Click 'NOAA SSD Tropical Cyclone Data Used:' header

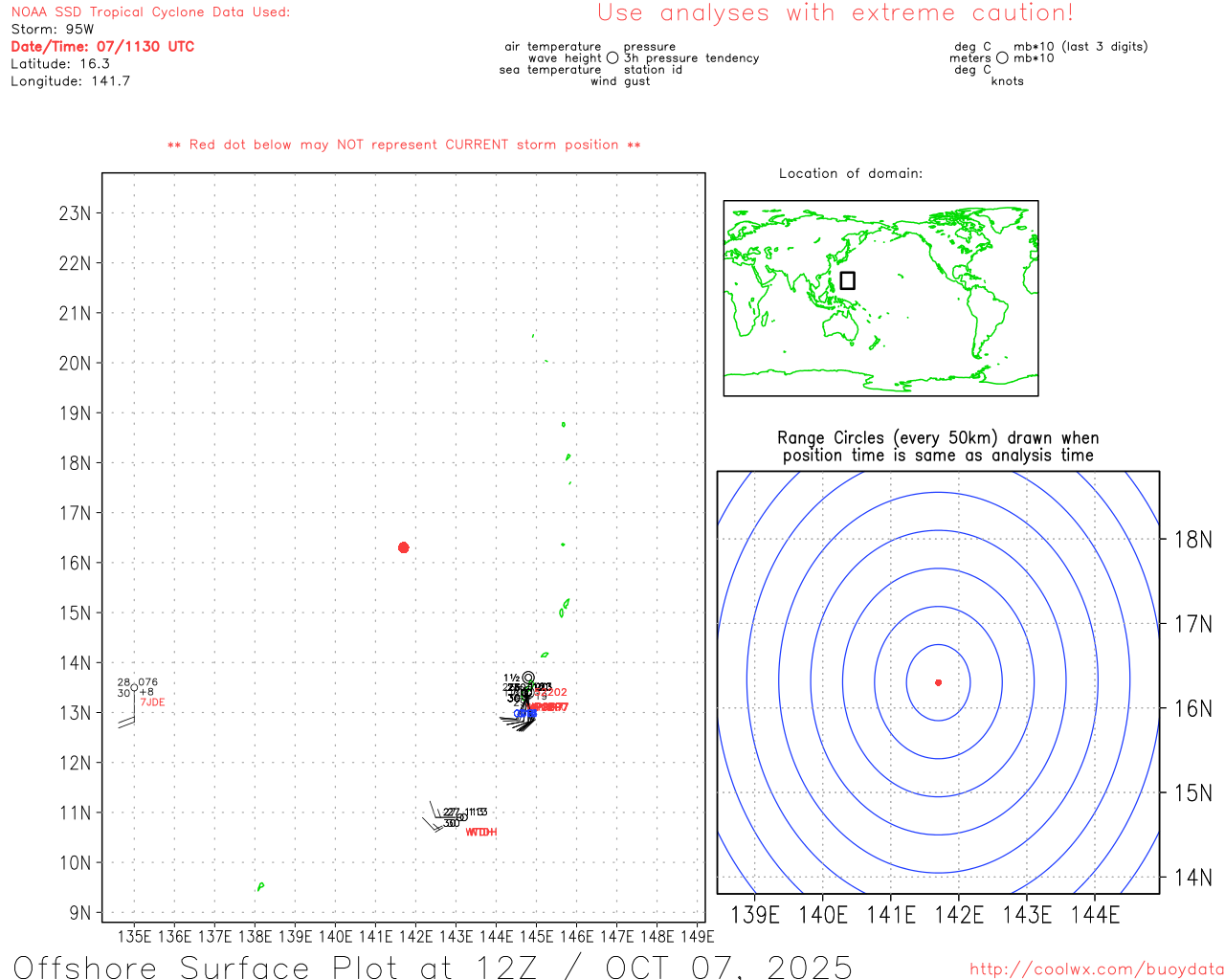click(x=150, y=12)
